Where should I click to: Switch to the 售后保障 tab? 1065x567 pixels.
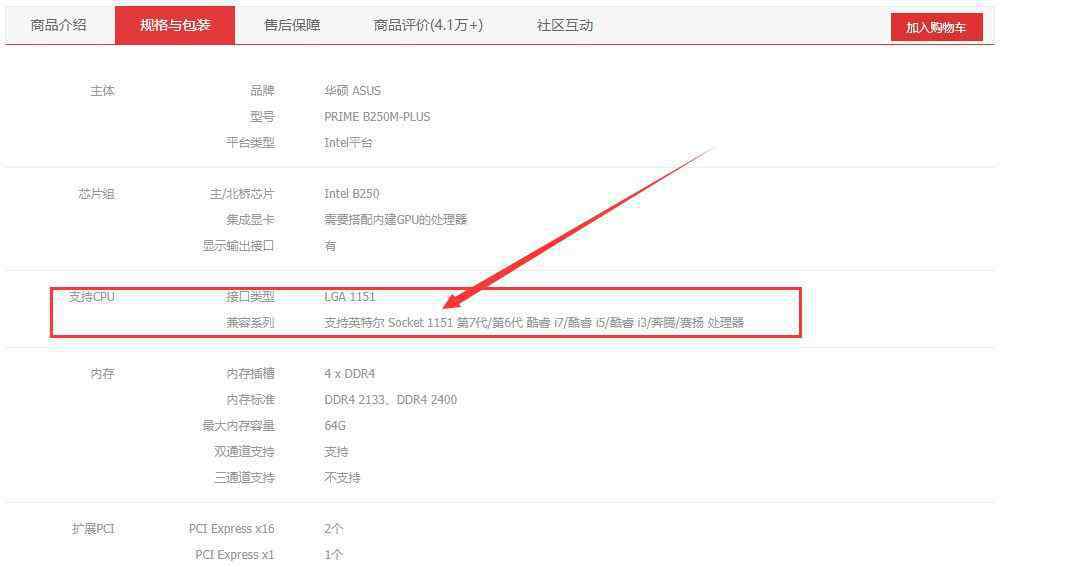[292, 26]
